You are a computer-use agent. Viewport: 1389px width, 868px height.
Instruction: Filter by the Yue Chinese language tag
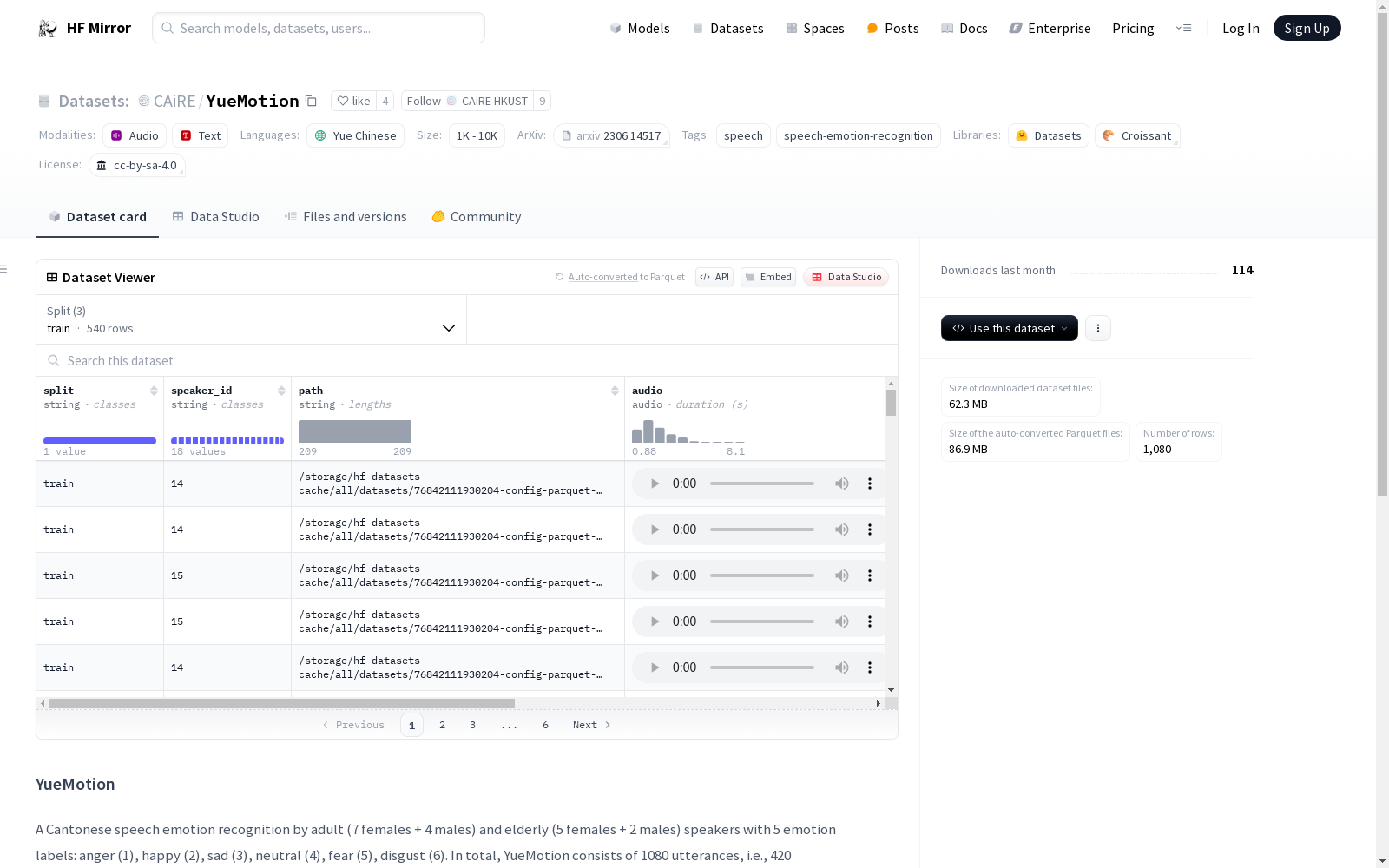355,135
